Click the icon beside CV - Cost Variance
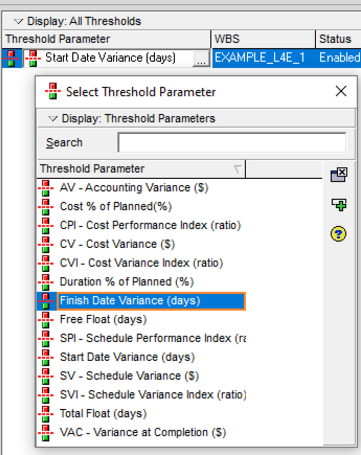The width and height of the screenshot is (361, 455). tap(46, 244)
